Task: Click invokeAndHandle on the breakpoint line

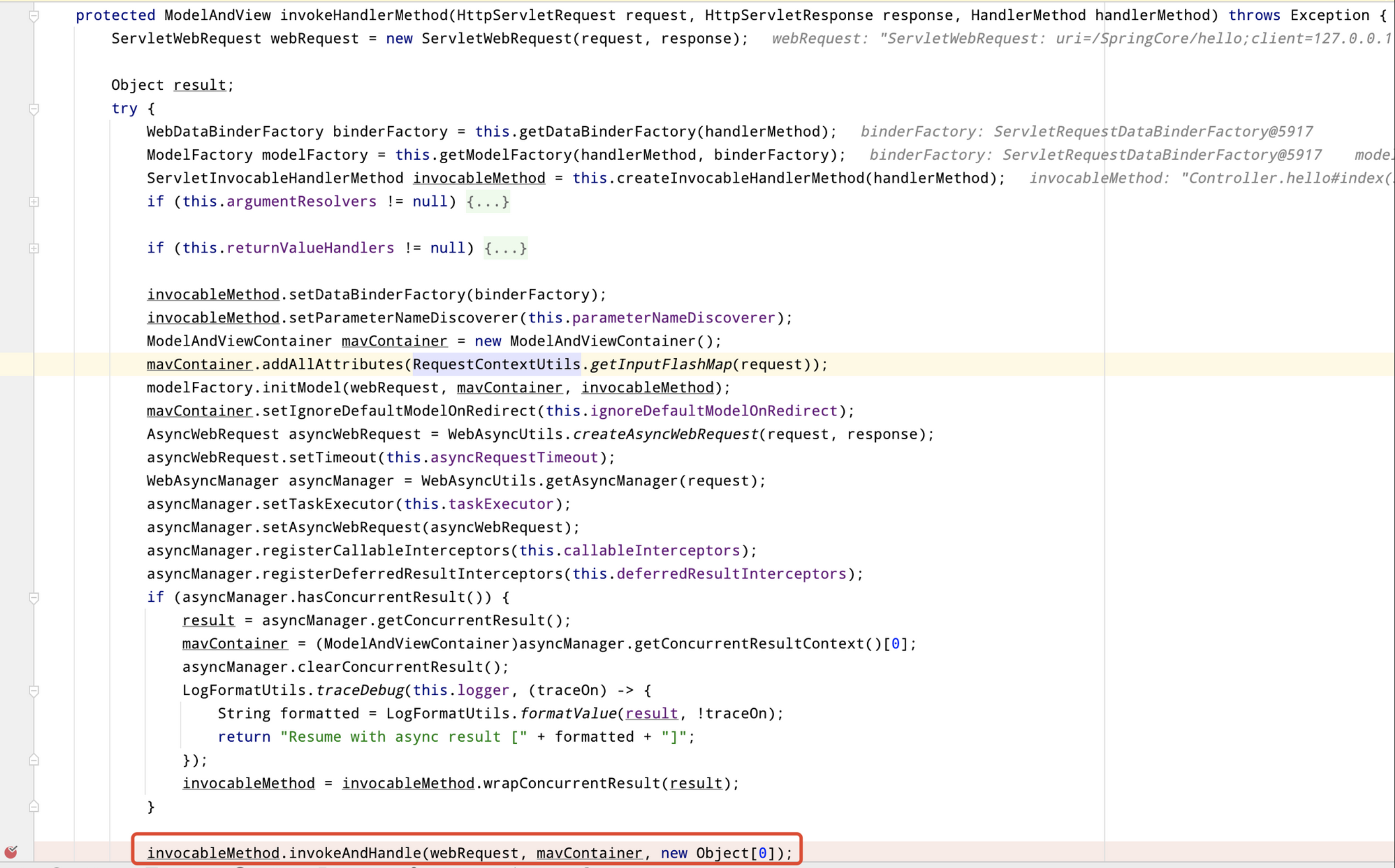Action: pos(355,853)
